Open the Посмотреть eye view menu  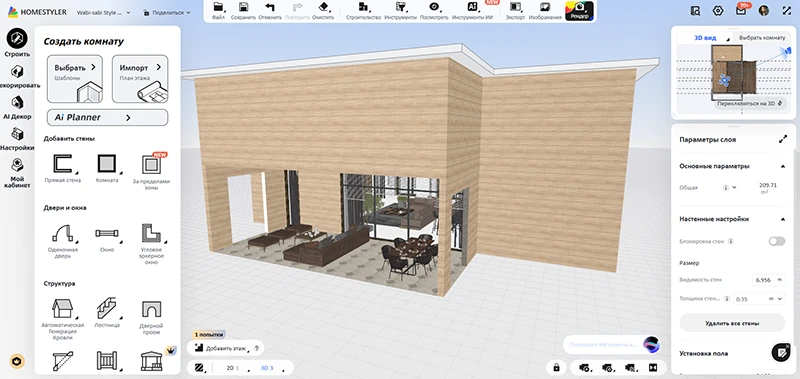434,7
